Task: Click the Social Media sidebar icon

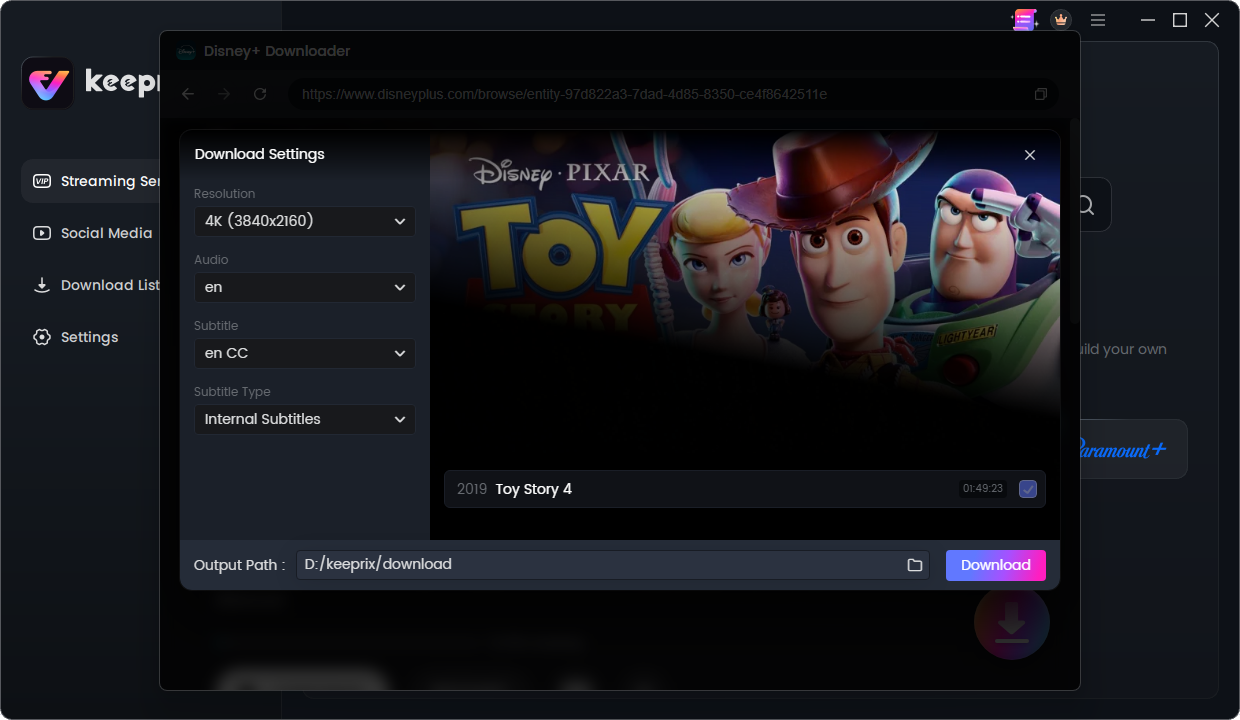Action: (x=42, y=233)
